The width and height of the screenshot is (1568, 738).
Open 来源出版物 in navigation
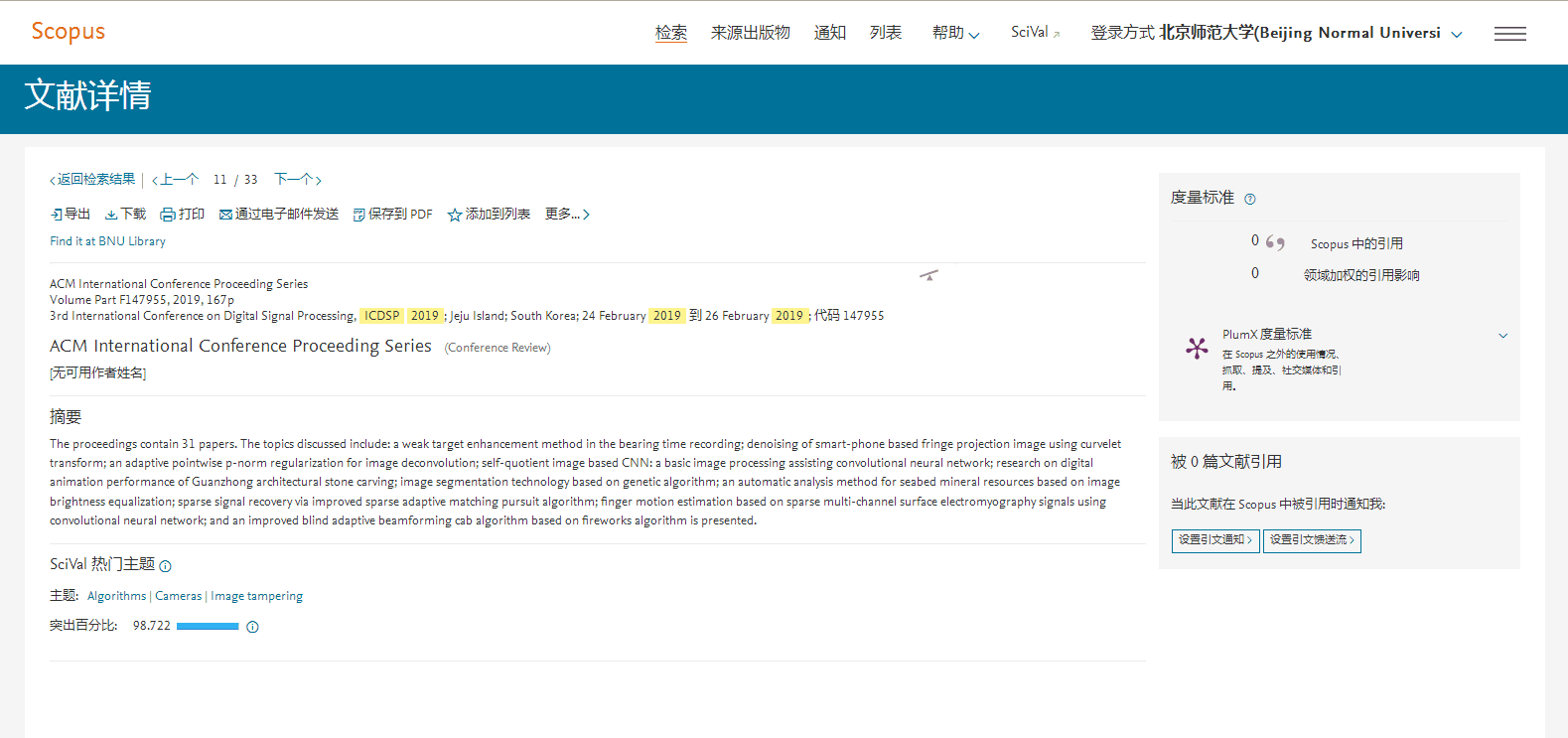tap(751, 33)
